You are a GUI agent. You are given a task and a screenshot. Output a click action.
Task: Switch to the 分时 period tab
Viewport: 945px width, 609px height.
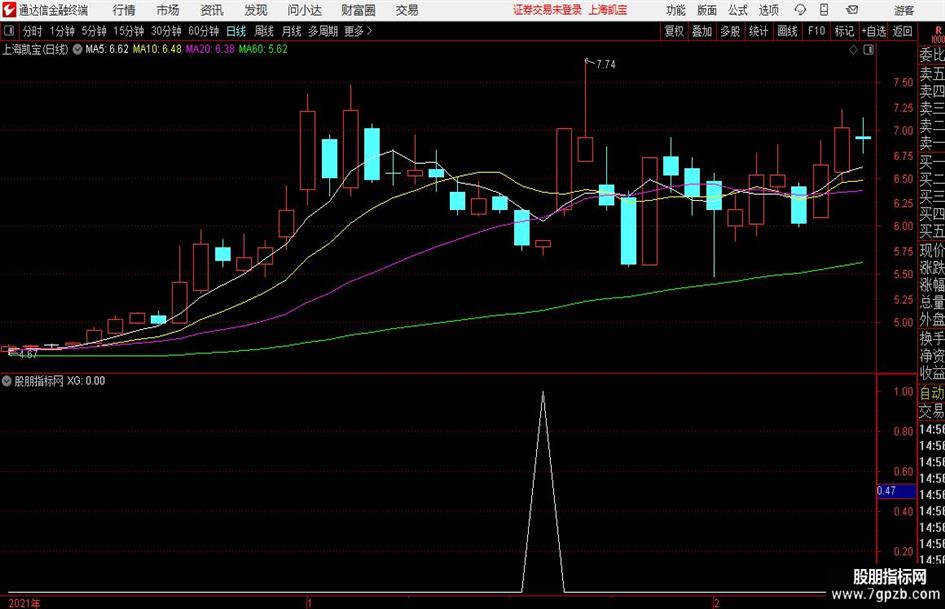click(33, 31)
